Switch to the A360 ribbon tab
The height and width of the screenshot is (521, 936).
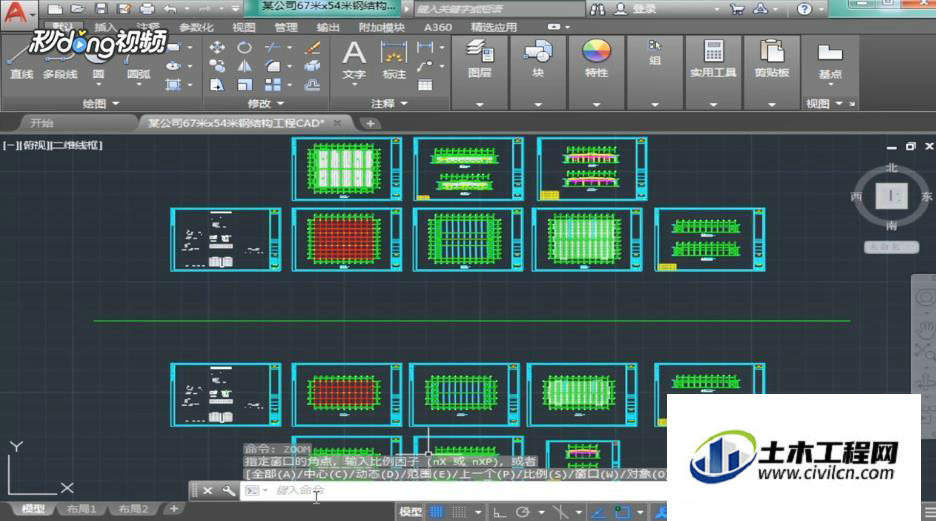point(438,27)
